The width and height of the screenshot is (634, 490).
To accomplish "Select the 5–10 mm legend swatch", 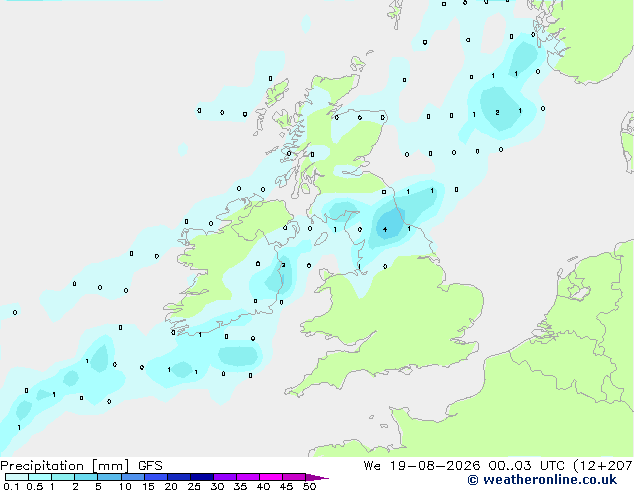I will 109,477.
